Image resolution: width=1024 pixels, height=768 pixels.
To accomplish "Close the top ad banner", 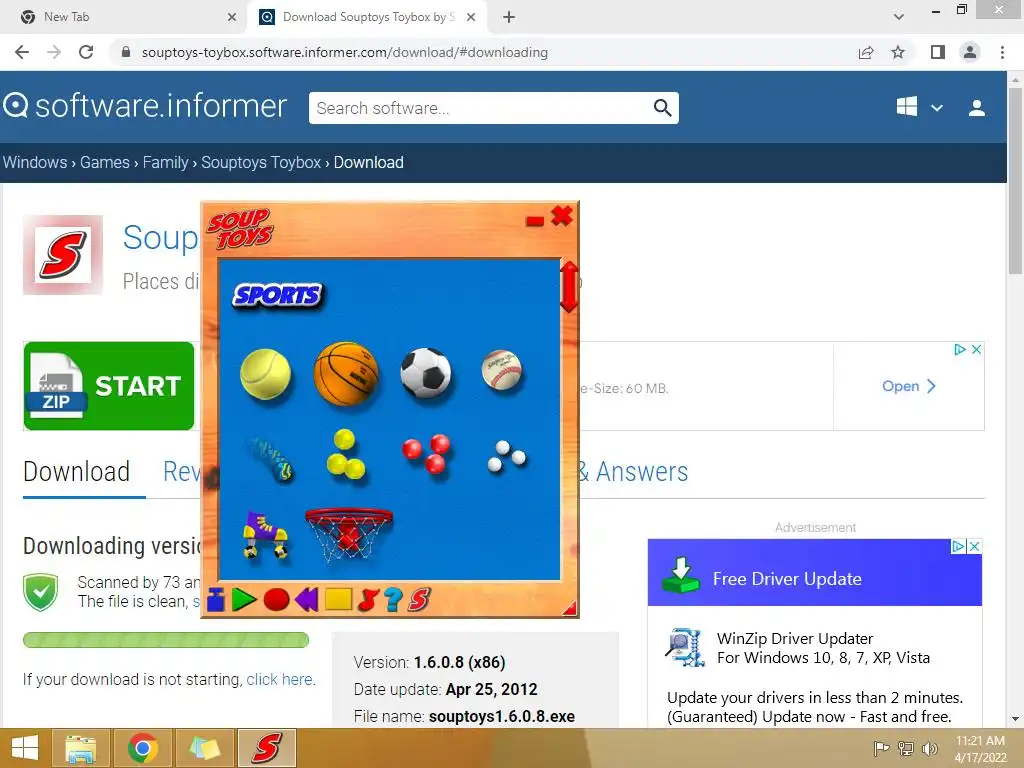I will tap(976, 349).
